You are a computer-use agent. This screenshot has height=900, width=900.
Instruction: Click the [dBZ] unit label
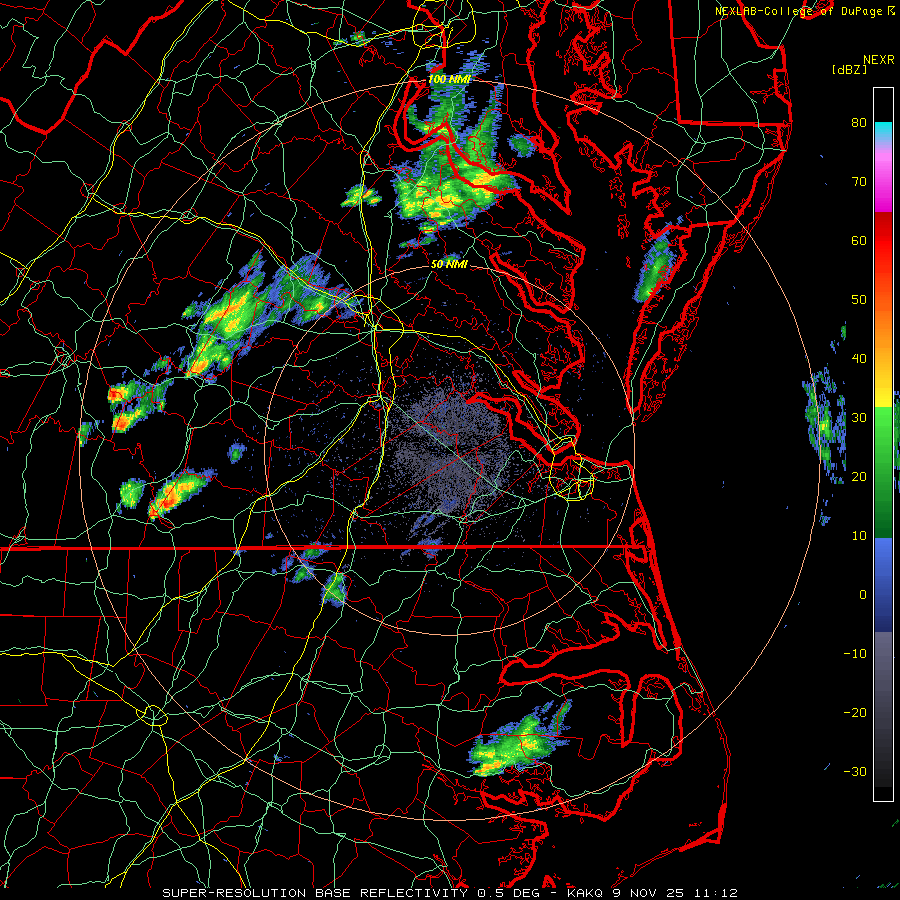[x=849, y=69]
